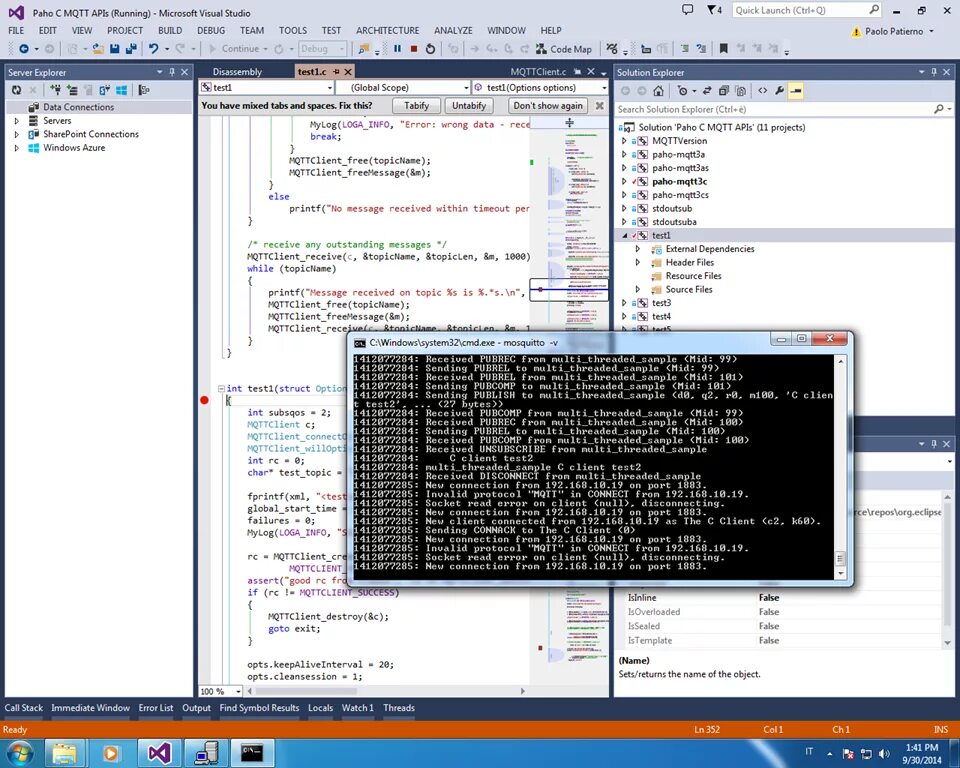Expand the paho-mqtt3c project
Screen dimensions: 960x768
(624, 181)
